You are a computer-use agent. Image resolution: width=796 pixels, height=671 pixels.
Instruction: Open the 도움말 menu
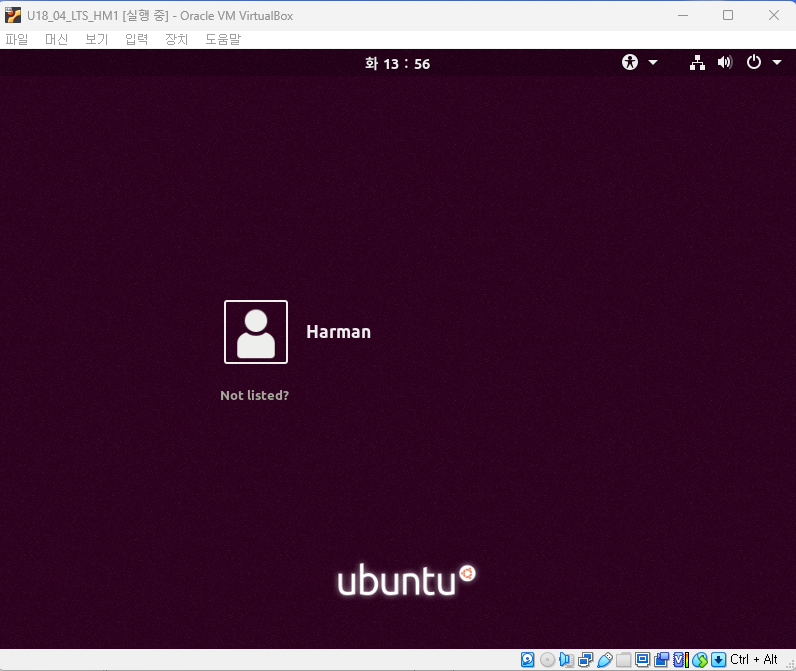click(x=223, y=40)
